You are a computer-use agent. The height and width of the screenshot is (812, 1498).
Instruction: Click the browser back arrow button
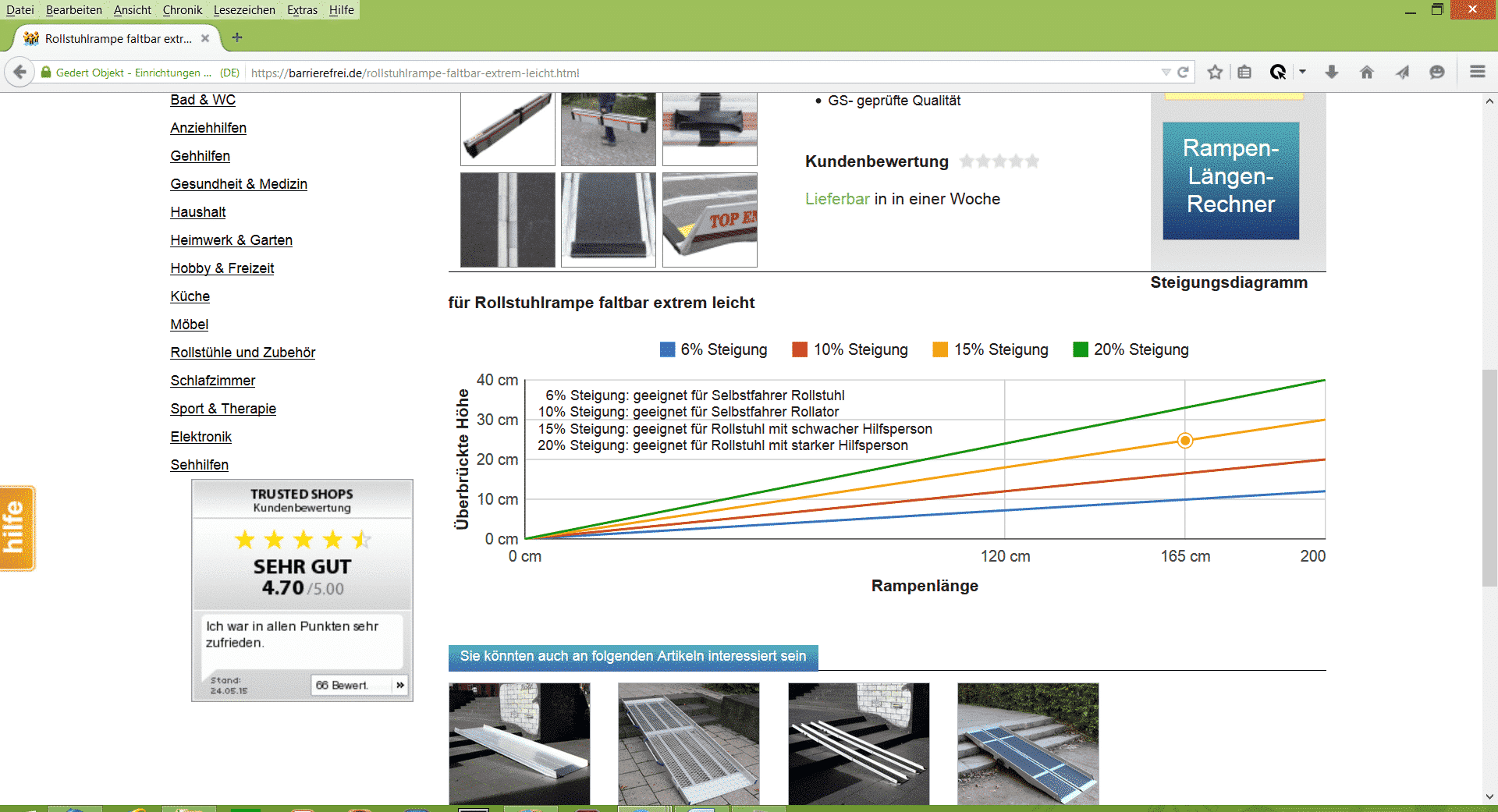pyautogui.click(x=20, y=73)
